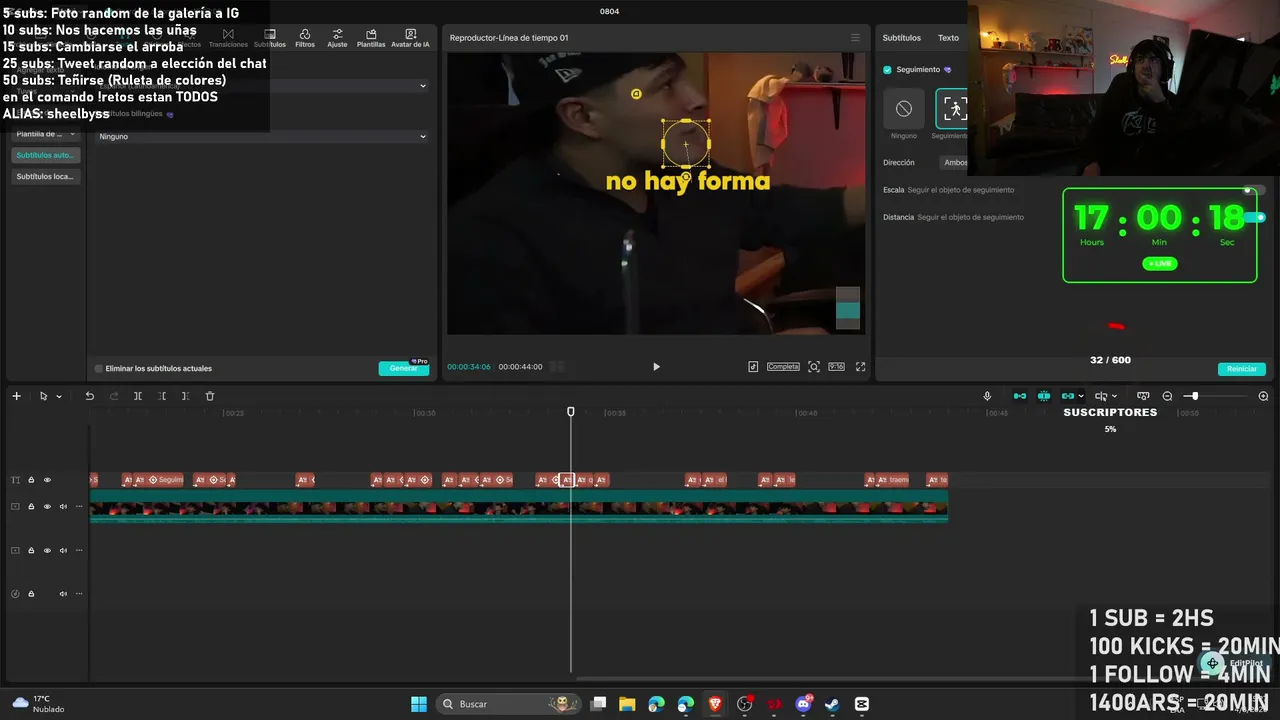The image size is (1280, 720).
Task: Open File Explorer from taskbar
Action: pyautogui.click(x=627, y=704)
